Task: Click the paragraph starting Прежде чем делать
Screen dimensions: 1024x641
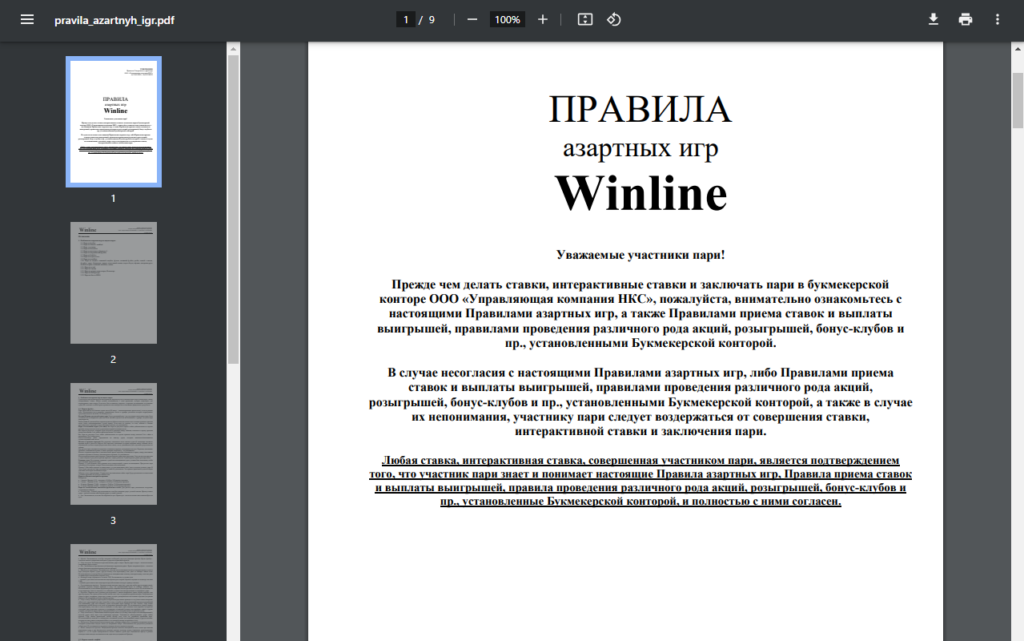Action: [641, 313]
